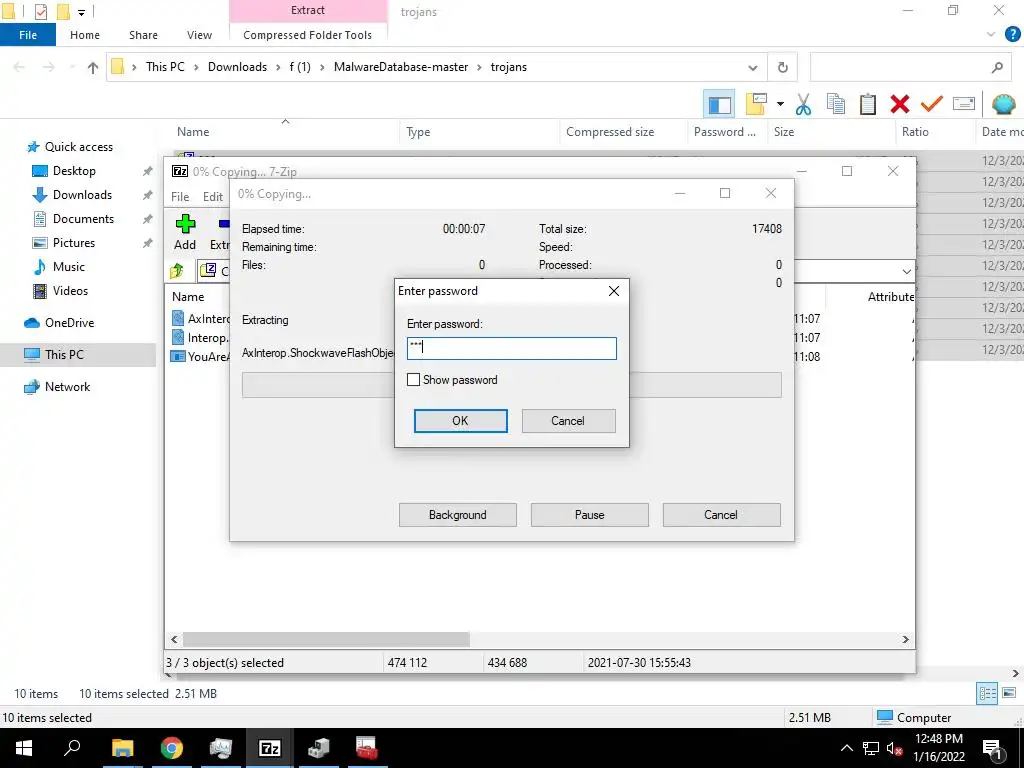
Task: Expand the folder options dropdown arrow
Action: pos(780,104)
